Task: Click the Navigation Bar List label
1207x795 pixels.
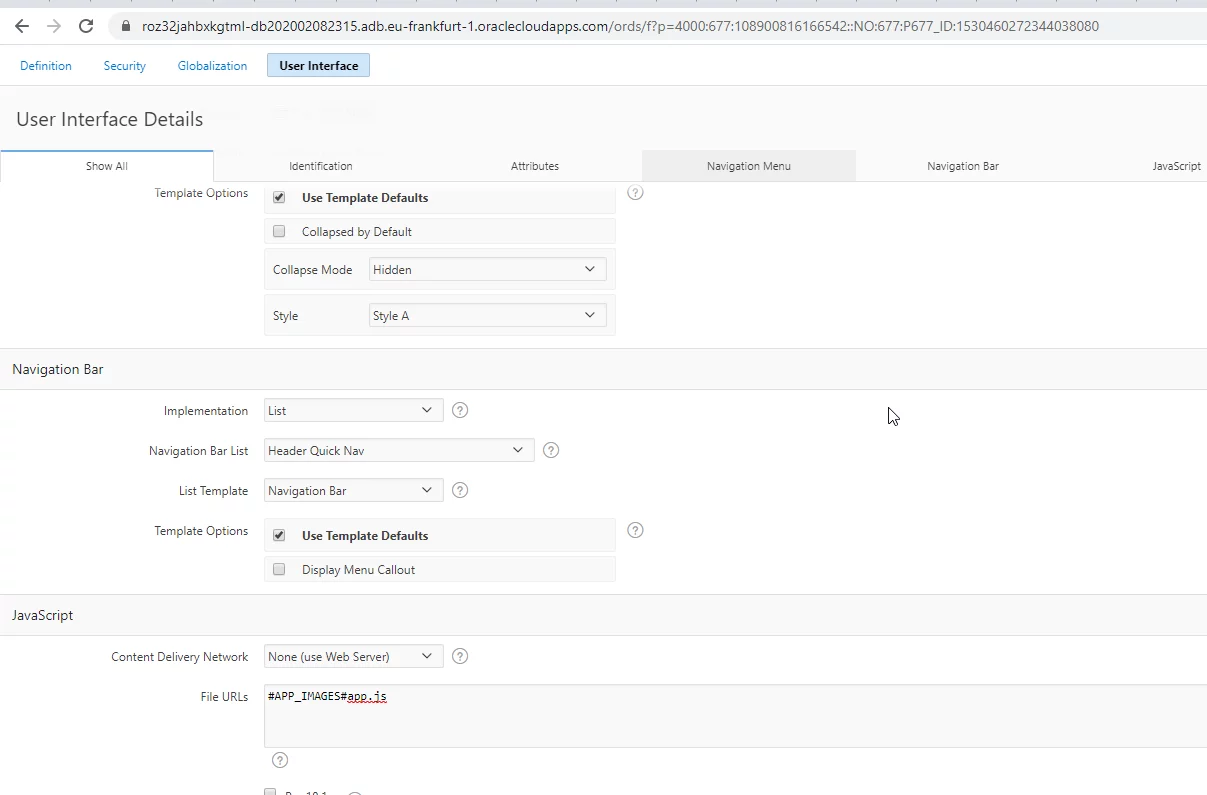Action: coord(198,451)
